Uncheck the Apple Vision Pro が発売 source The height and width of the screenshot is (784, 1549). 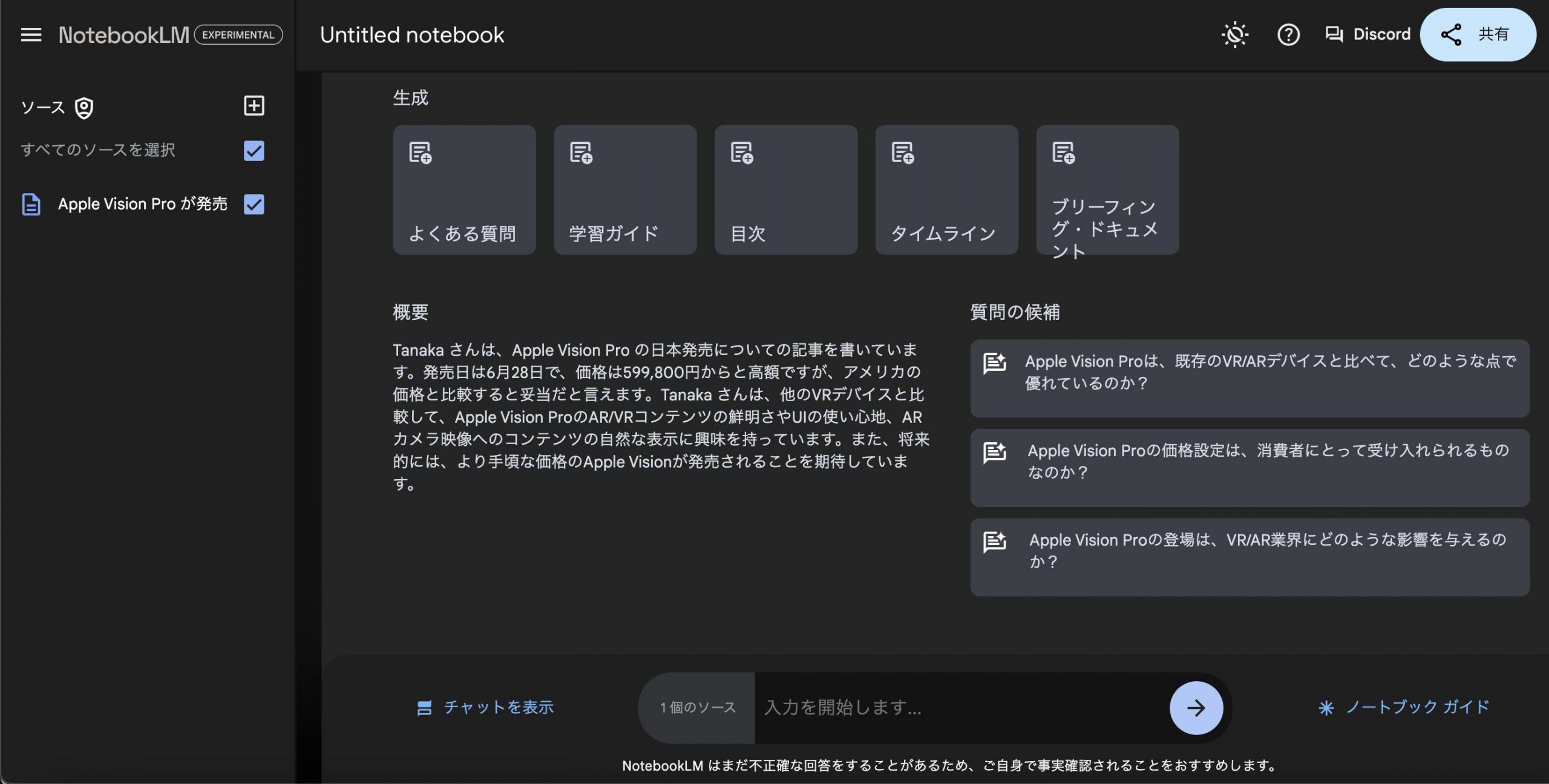click(254, 204)
